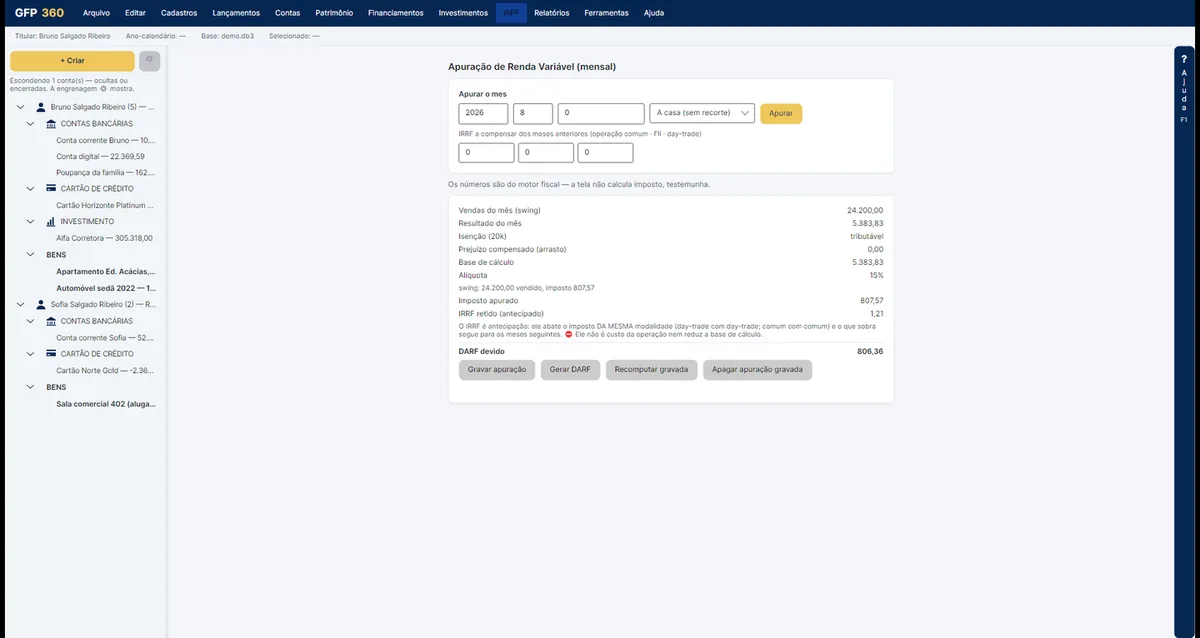Select the Cartão Norte Gold row
This screenshot has height=638, width=1200.
click(x=104, y=370)
